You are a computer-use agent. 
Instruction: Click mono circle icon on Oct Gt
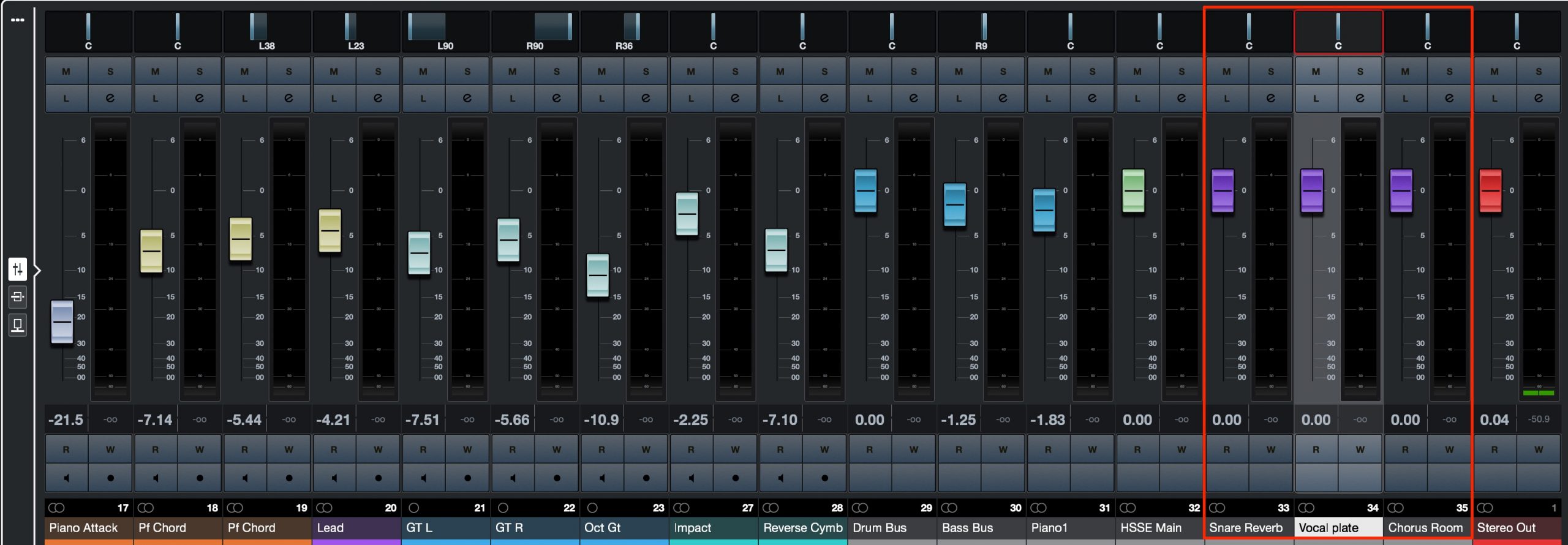[592, 508]
